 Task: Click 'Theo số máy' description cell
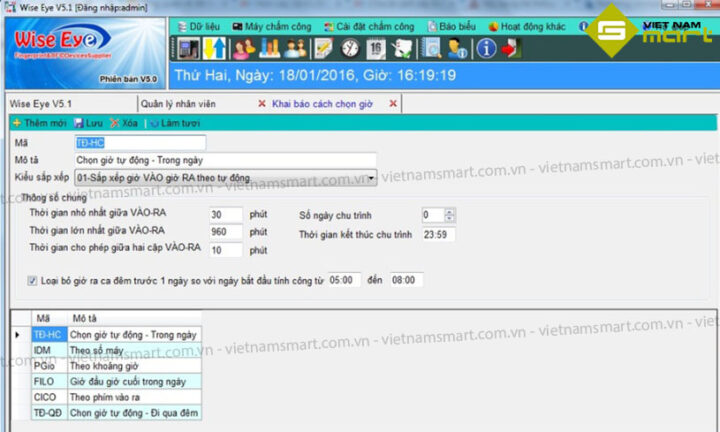coord(135,350)
